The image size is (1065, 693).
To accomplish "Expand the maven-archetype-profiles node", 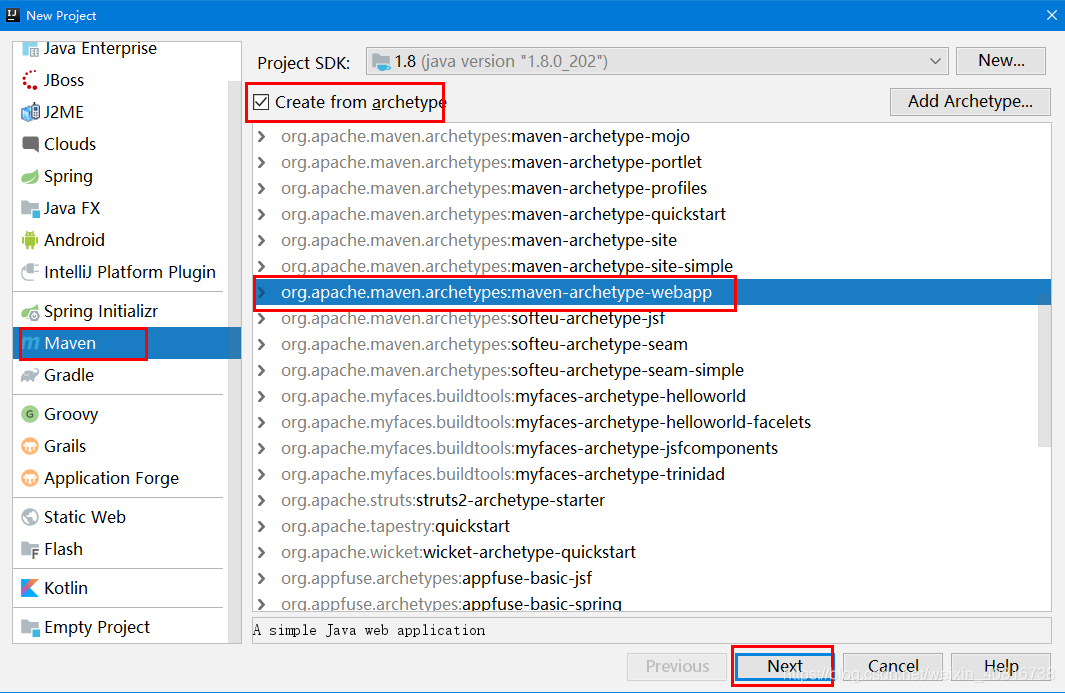I will 262,188.
